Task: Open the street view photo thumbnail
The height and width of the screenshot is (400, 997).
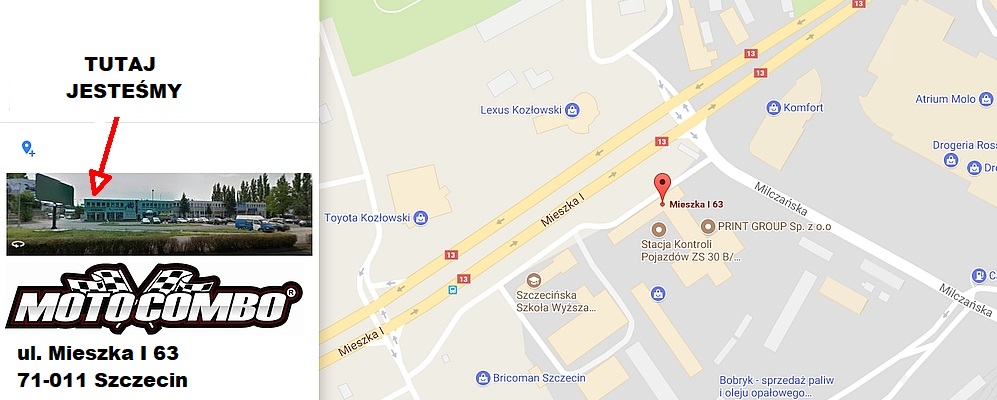Action: [159, 214]
